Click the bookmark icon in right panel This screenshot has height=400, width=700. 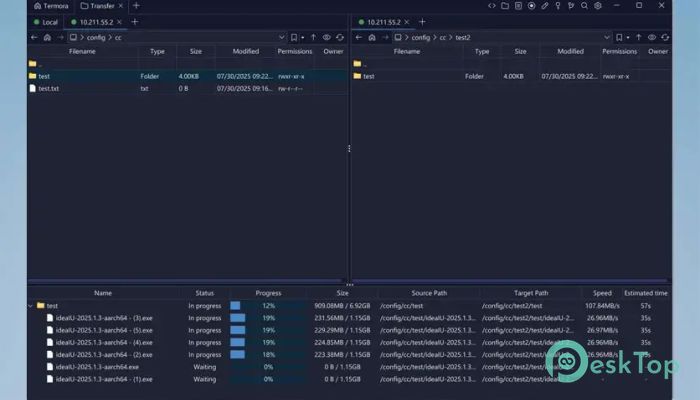(x=619, y=38)
